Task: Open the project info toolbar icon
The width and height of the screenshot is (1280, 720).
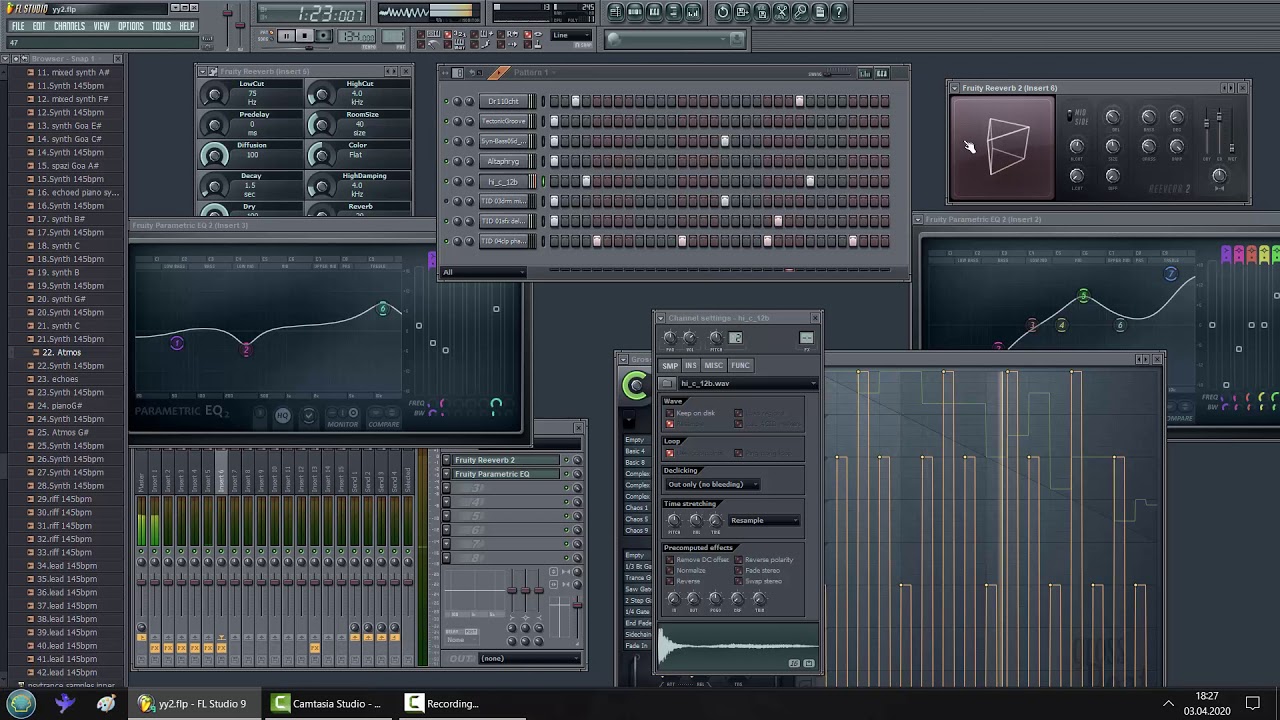Action: point(821,12)
